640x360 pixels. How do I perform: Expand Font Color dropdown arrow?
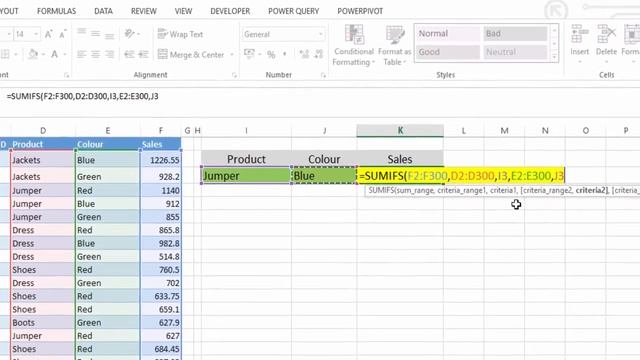64,54
